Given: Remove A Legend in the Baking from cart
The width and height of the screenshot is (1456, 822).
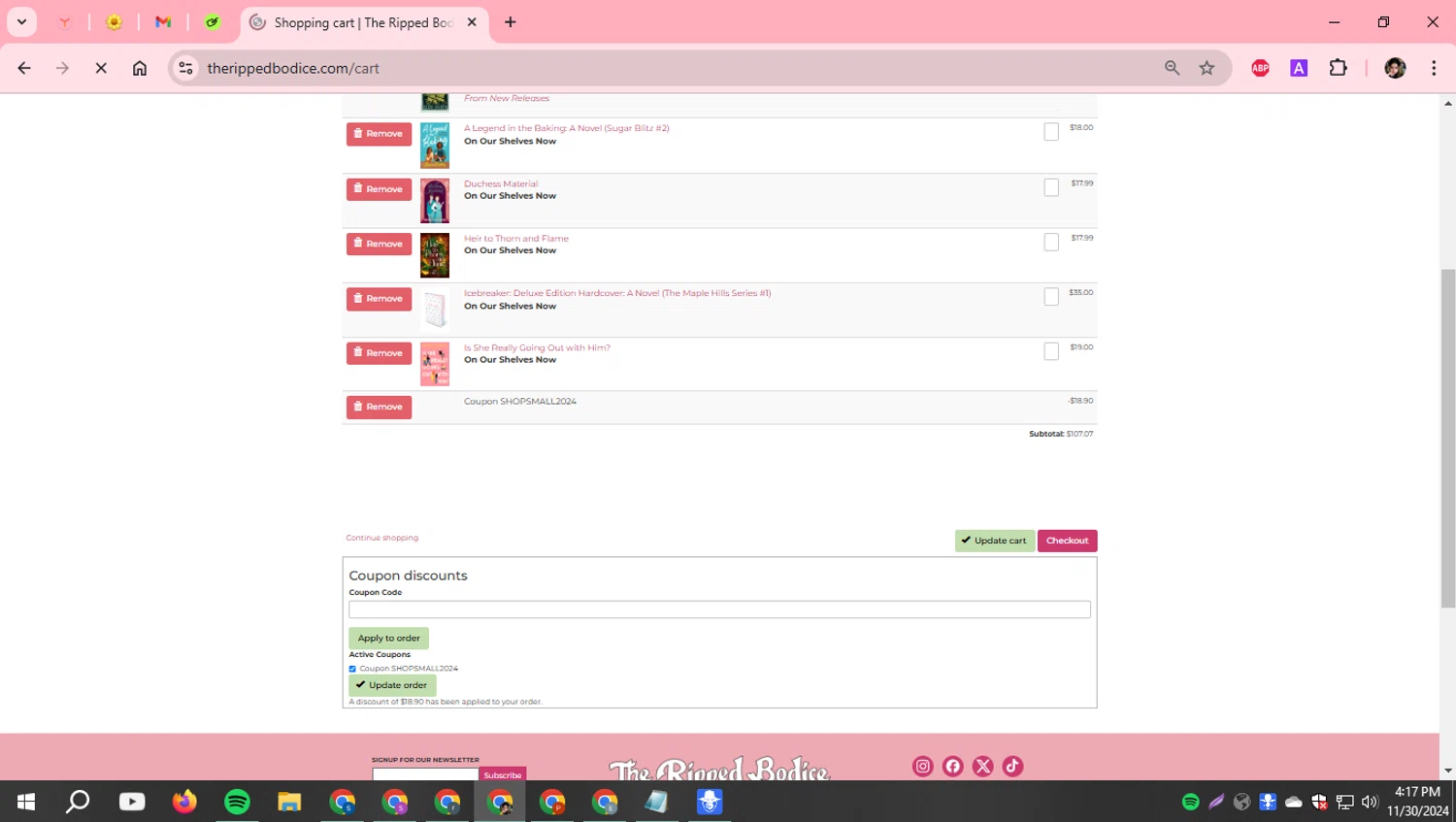Looking at the screenshot, I should pos(379,134).
